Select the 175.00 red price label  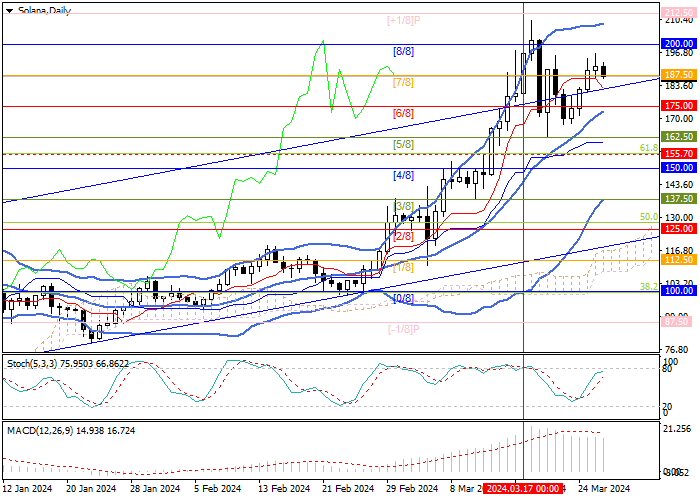[x=679, y=106]
